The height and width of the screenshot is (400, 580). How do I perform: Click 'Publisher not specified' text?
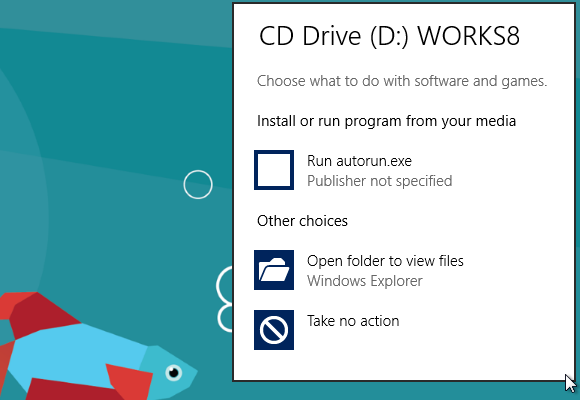pyautogui.click(x=380, y=181)
